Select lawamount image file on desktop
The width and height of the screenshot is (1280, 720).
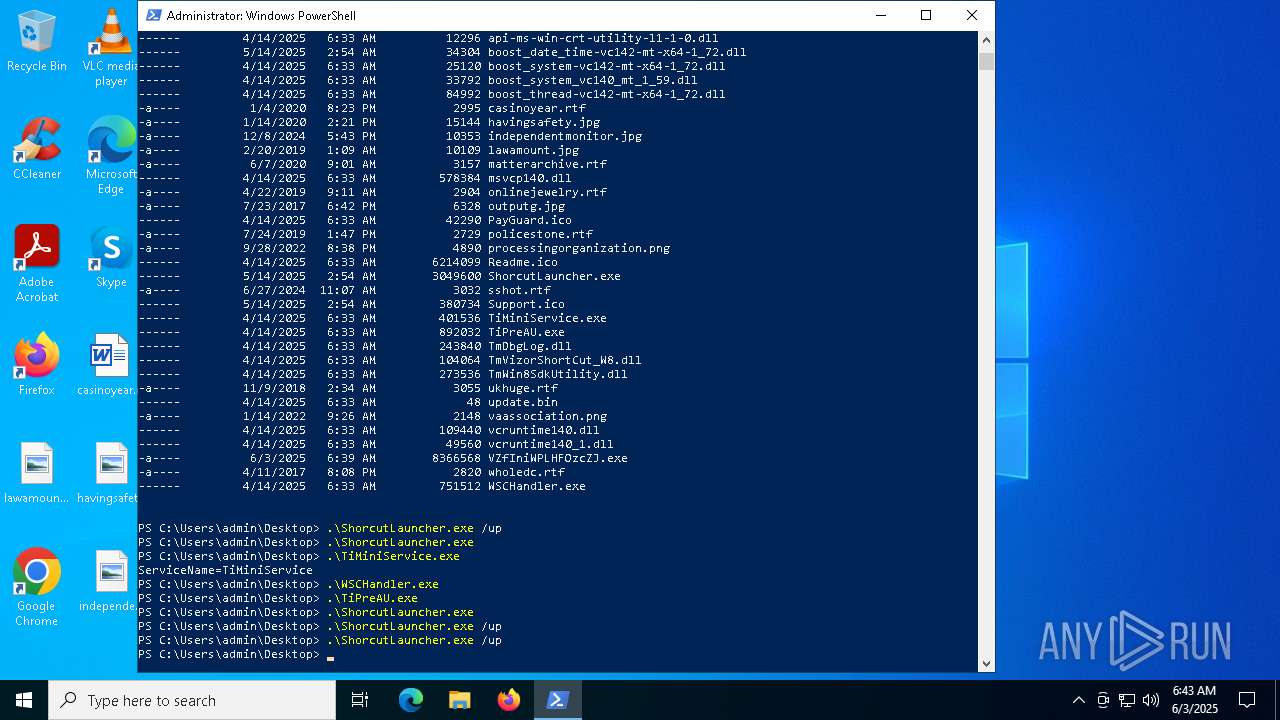point(37,473)
